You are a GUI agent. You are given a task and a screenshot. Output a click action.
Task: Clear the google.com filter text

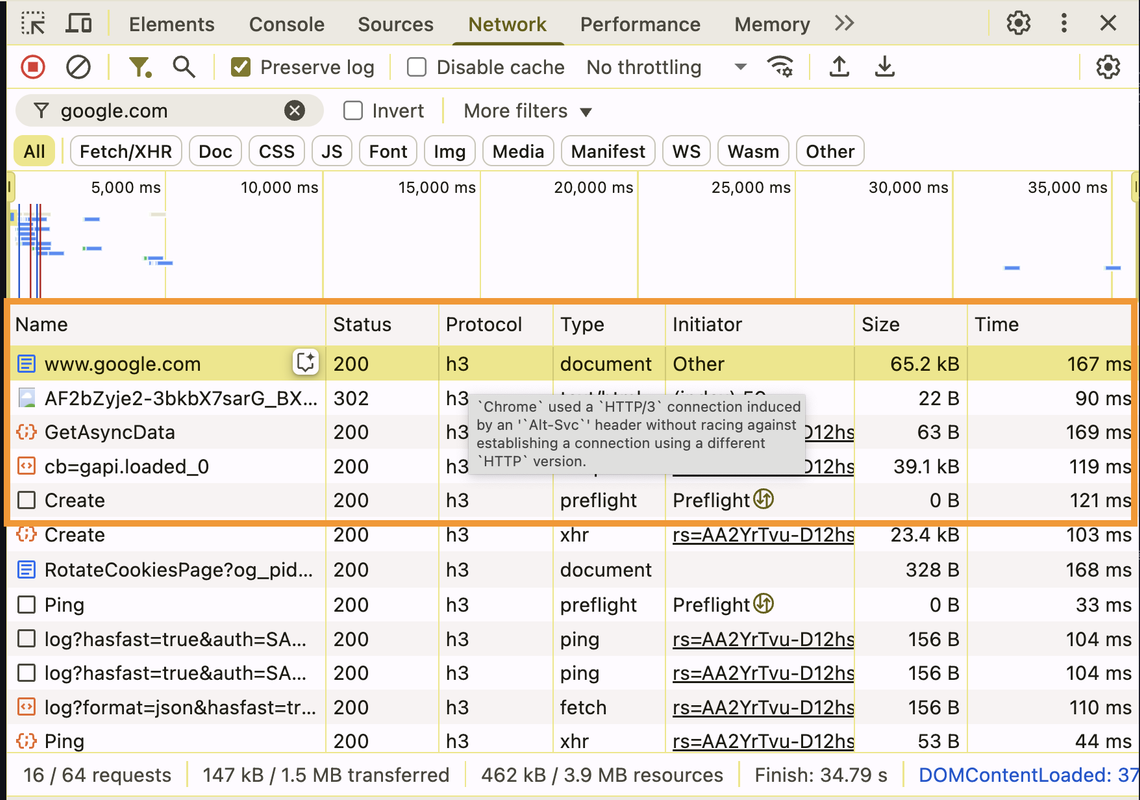[294, 111]
